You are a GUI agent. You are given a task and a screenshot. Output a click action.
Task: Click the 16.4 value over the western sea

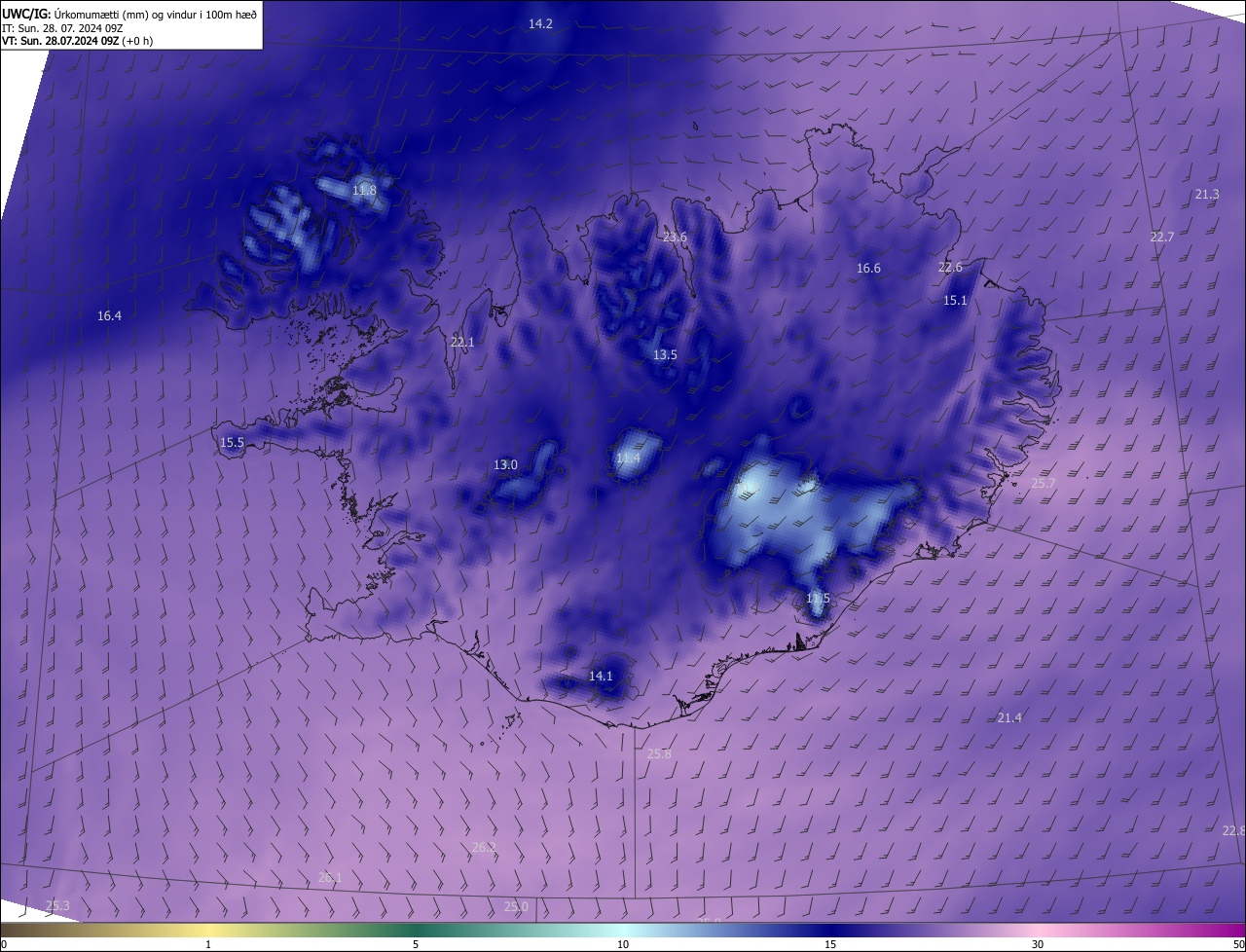click(x=109, y=315)
